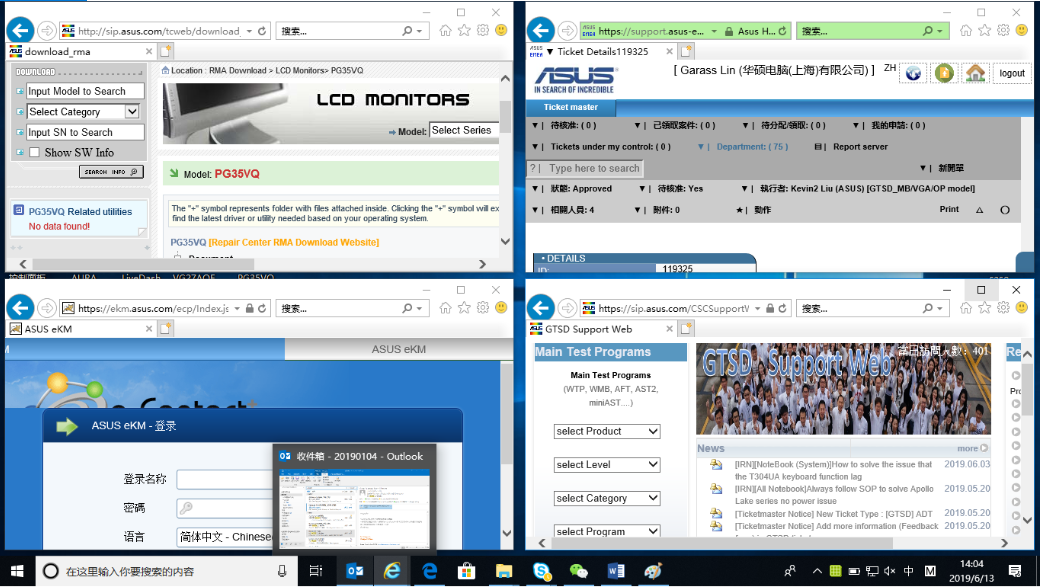Open the language dropdown on eKM login
This screenshot has width=1040, height=587.
point(225,537)
